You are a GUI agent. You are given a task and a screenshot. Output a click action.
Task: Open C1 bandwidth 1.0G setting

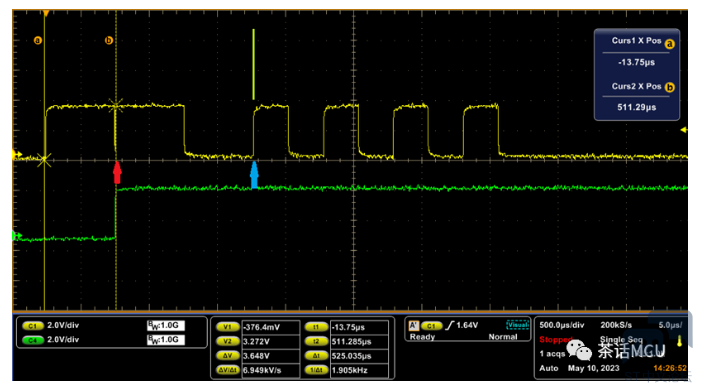(x=166, y=325)
